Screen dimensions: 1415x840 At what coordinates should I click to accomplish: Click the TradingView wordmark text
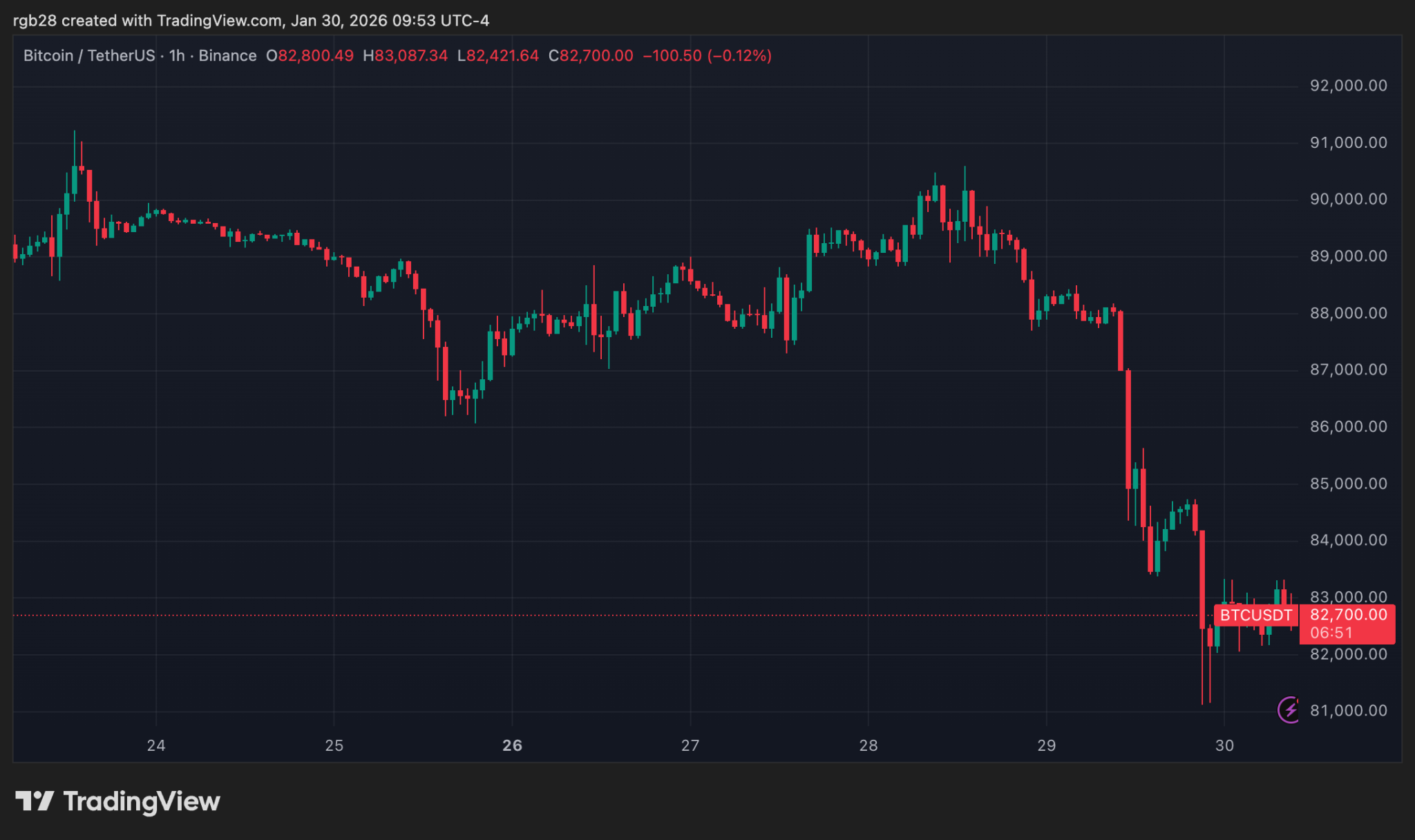pyautogui.click(x=141, y=801)
